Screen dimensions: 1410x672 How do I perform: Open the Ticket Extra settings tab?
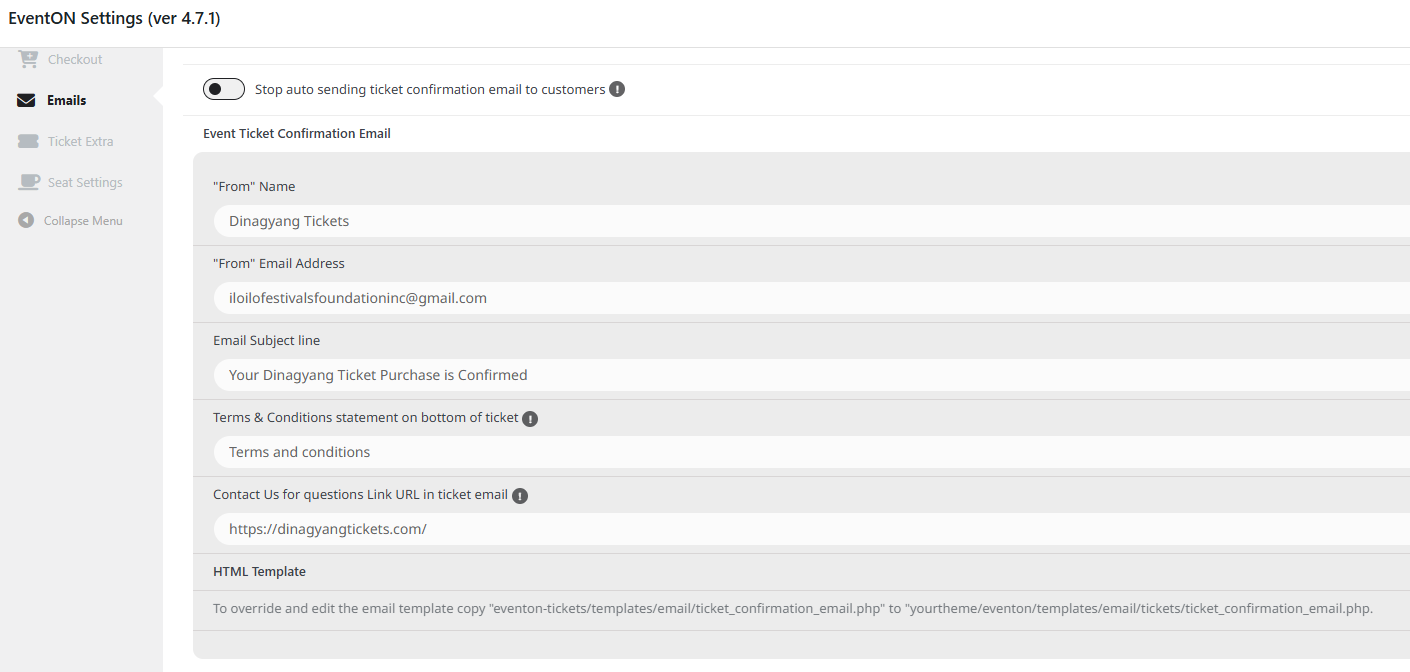click(x=80, y=141)
